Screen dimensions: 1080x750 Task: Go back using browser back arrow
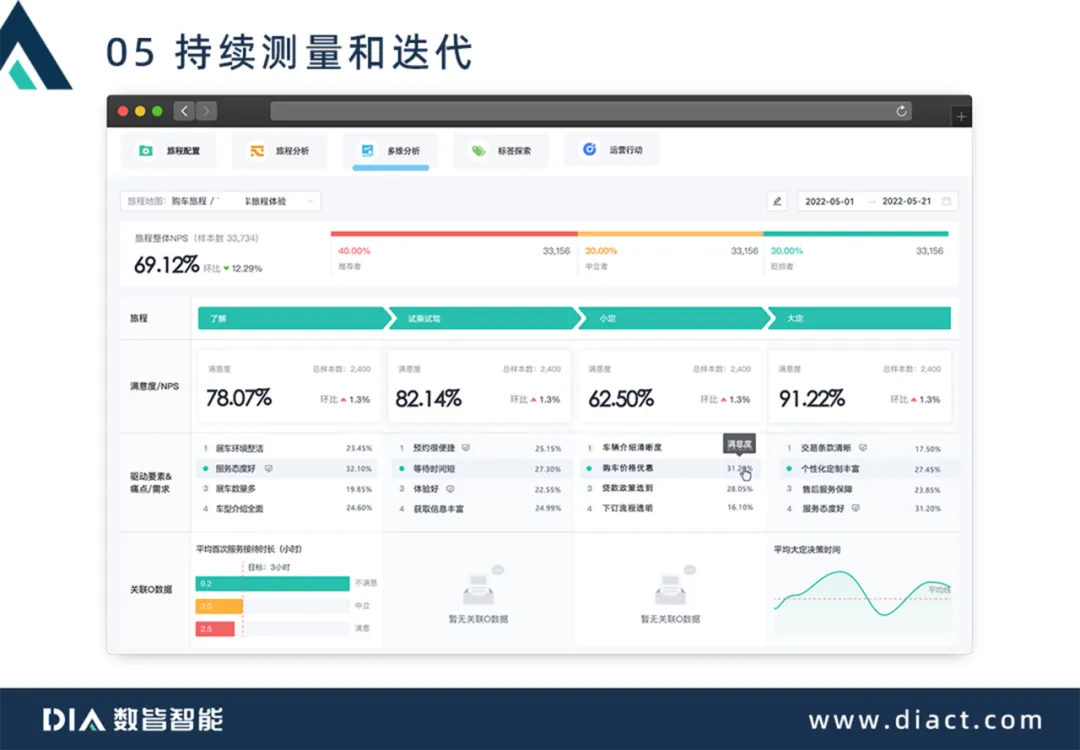coord(184,111)
